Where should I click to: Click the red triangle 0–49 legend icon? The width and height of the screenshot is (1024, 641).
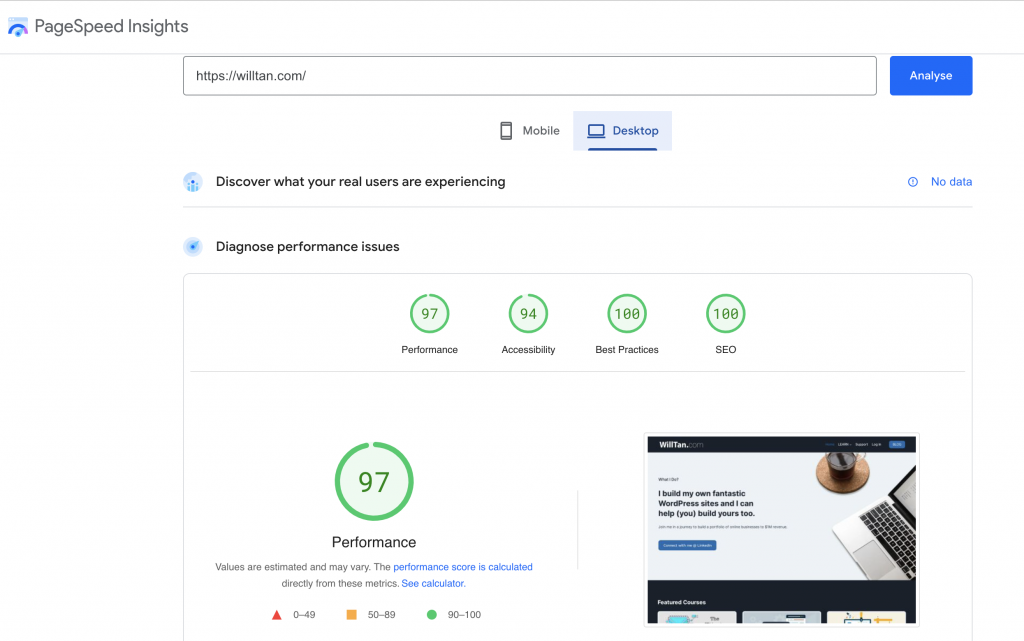pos(277,615)
